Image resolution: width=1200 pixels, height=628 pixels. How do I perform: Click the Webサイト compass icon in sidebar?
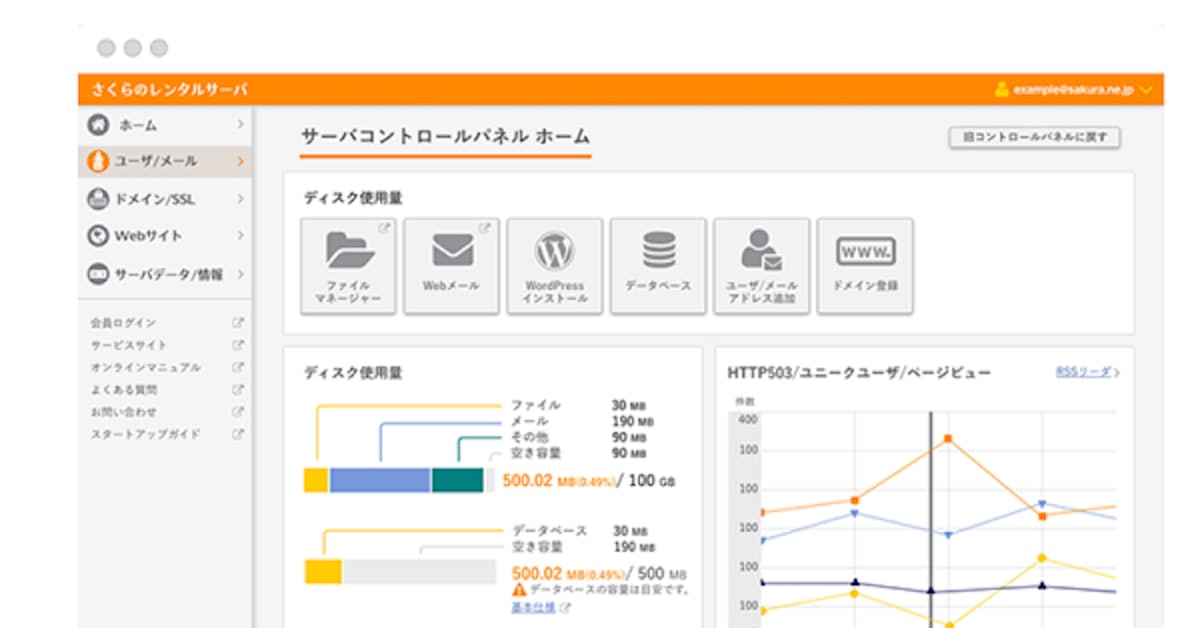click(x=98, y=236)
